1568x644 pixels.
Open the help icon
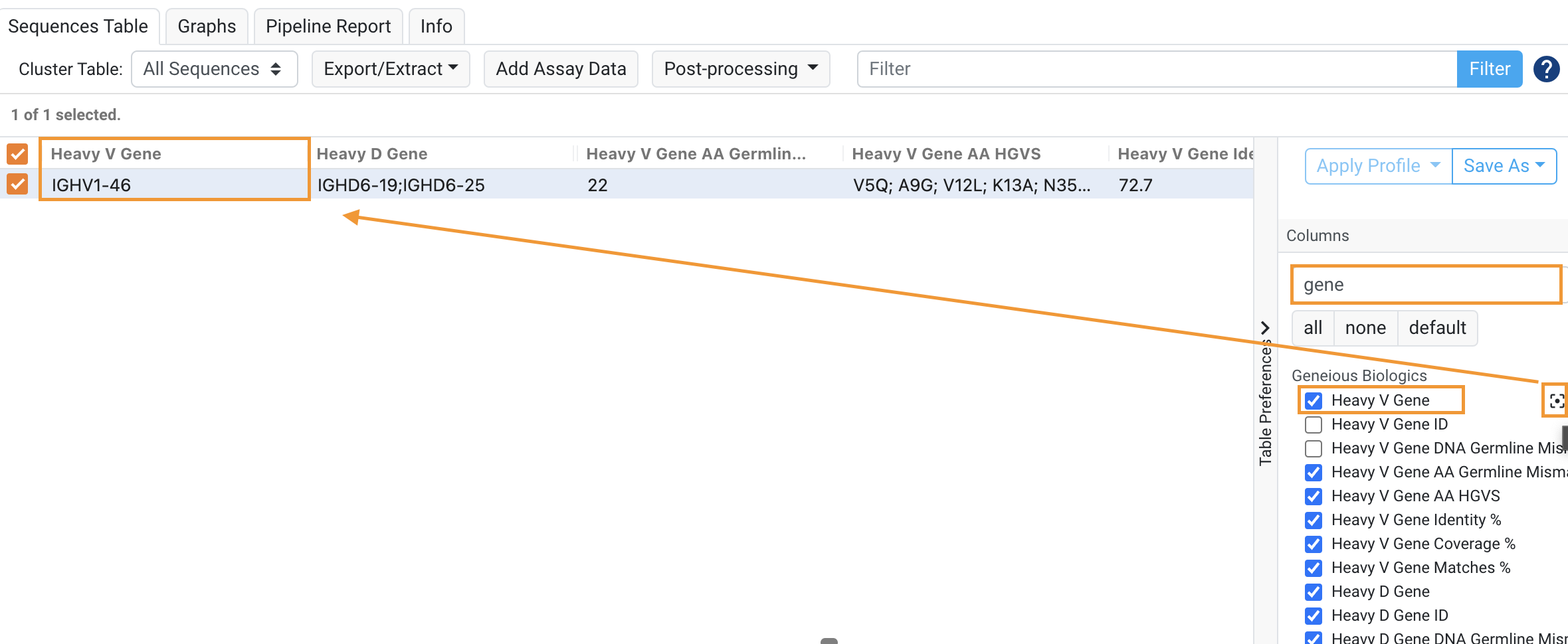[1546, 68]
